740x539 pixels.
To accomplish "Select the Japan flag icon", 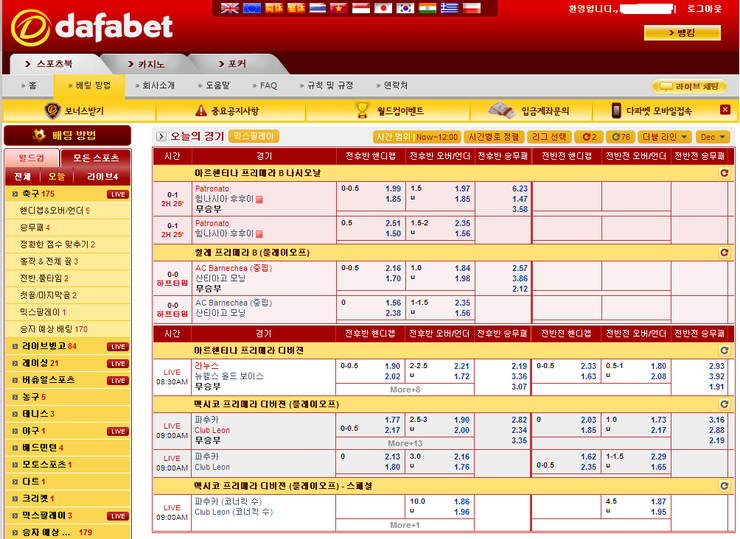I will click(x=383, y=8).
